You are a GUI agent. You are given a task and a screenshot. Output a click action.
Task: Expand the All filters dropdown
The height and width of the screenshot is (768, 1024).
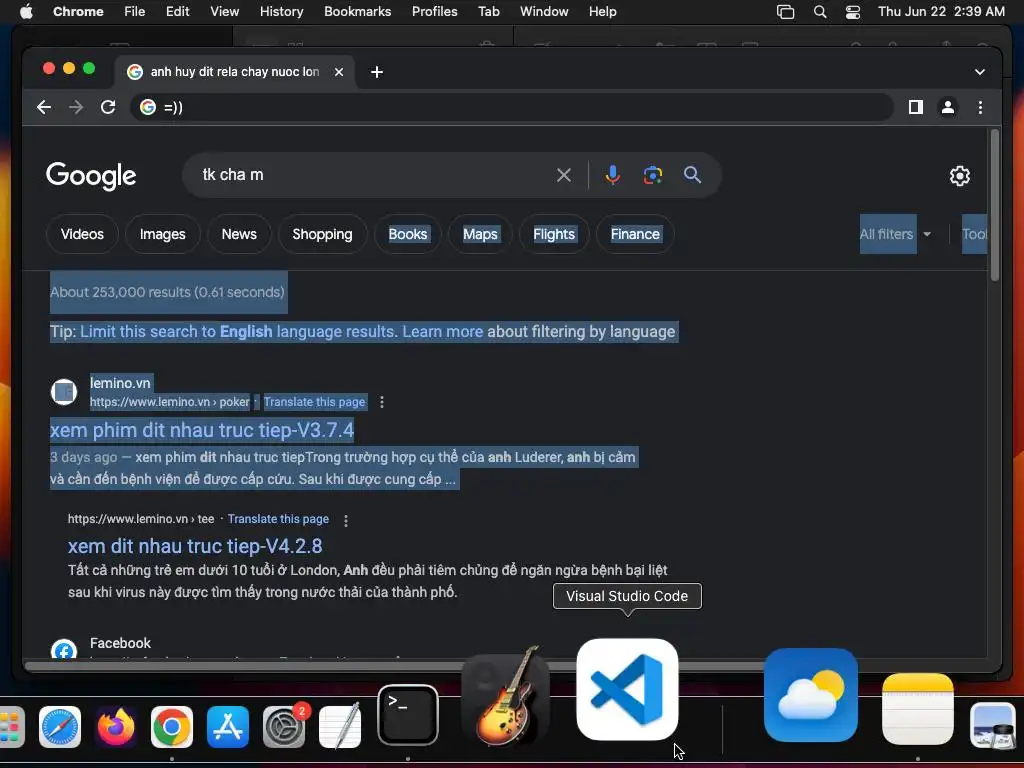(895, 234)
